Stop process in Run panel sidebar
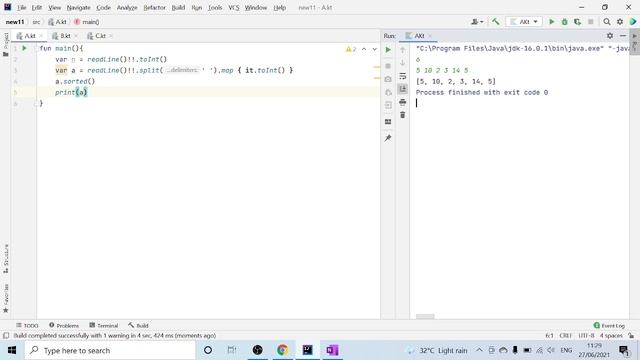Screen dimensions: 640x360 388,66
